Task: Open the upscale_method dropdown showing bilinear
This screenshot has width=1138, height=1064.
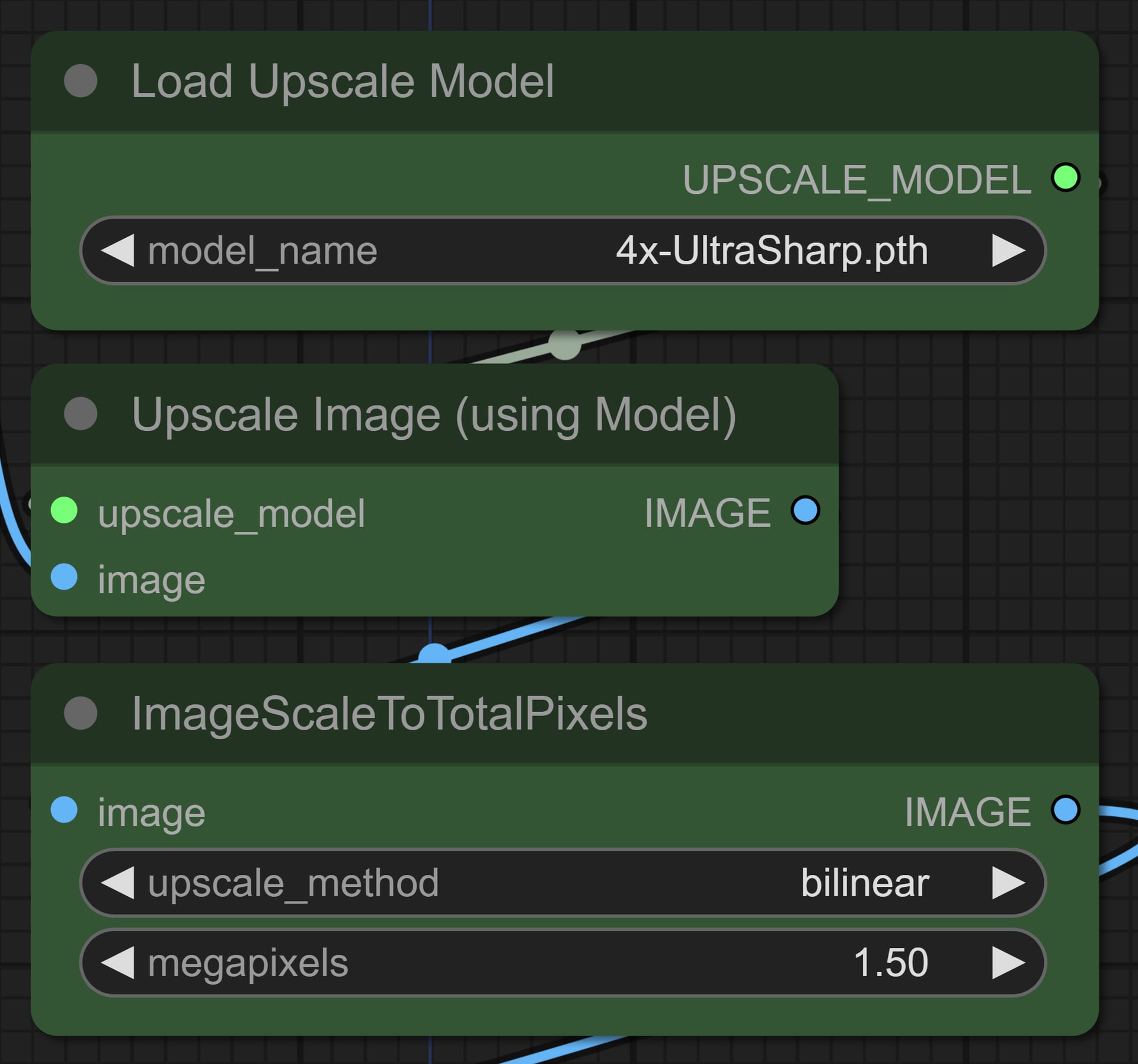Action: 563,883
